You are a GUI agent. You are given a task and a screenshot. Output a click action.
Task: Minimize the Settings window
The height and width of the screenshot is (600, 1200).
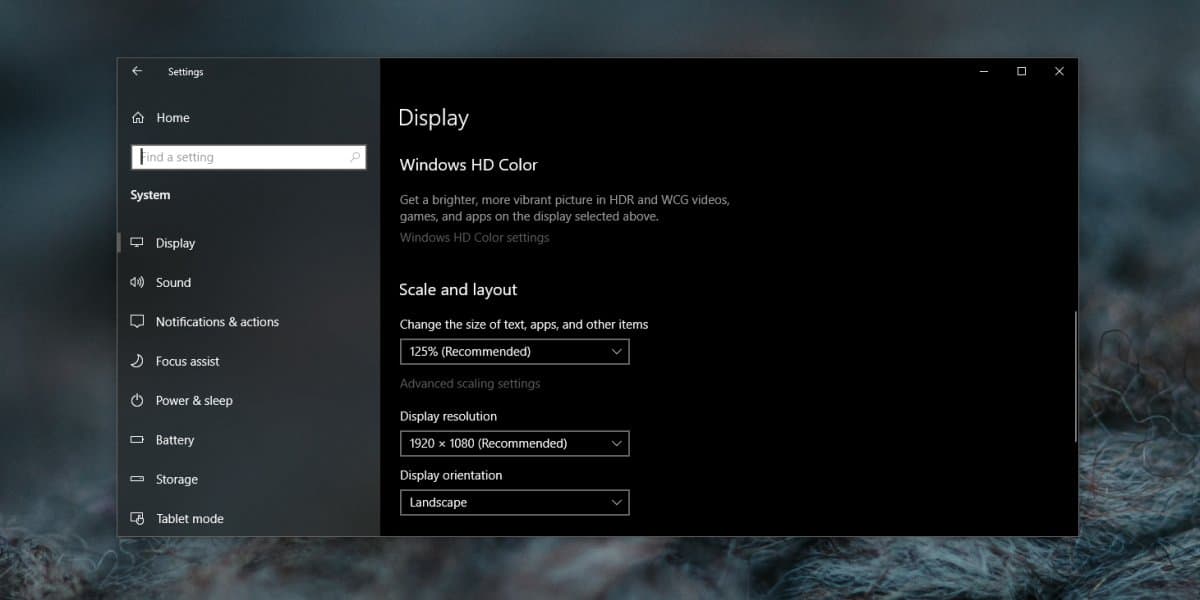click(x=984, y=71)
